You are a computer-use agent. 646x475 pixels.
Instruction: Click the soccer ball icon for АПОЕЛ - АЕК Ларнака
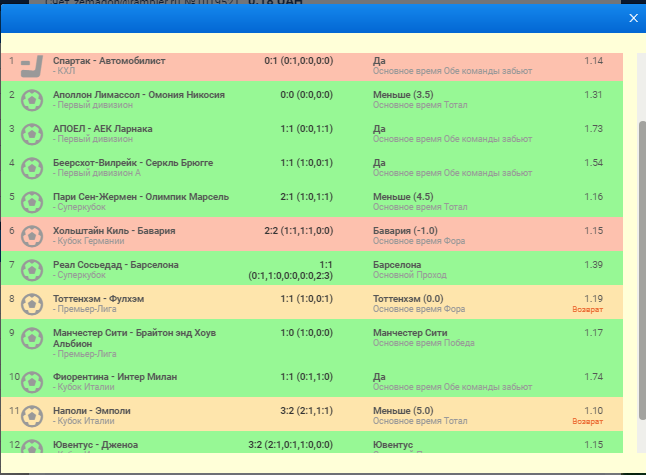(x=32, y=135)
